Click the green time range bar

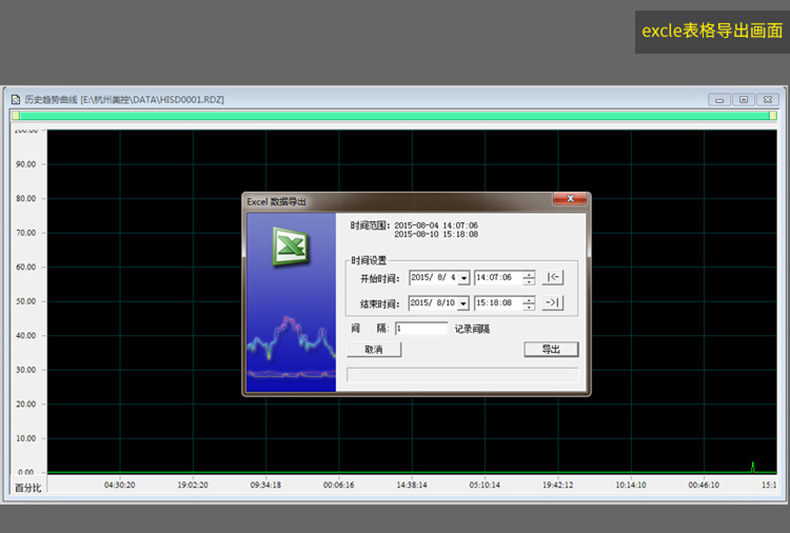click(394, 116)
